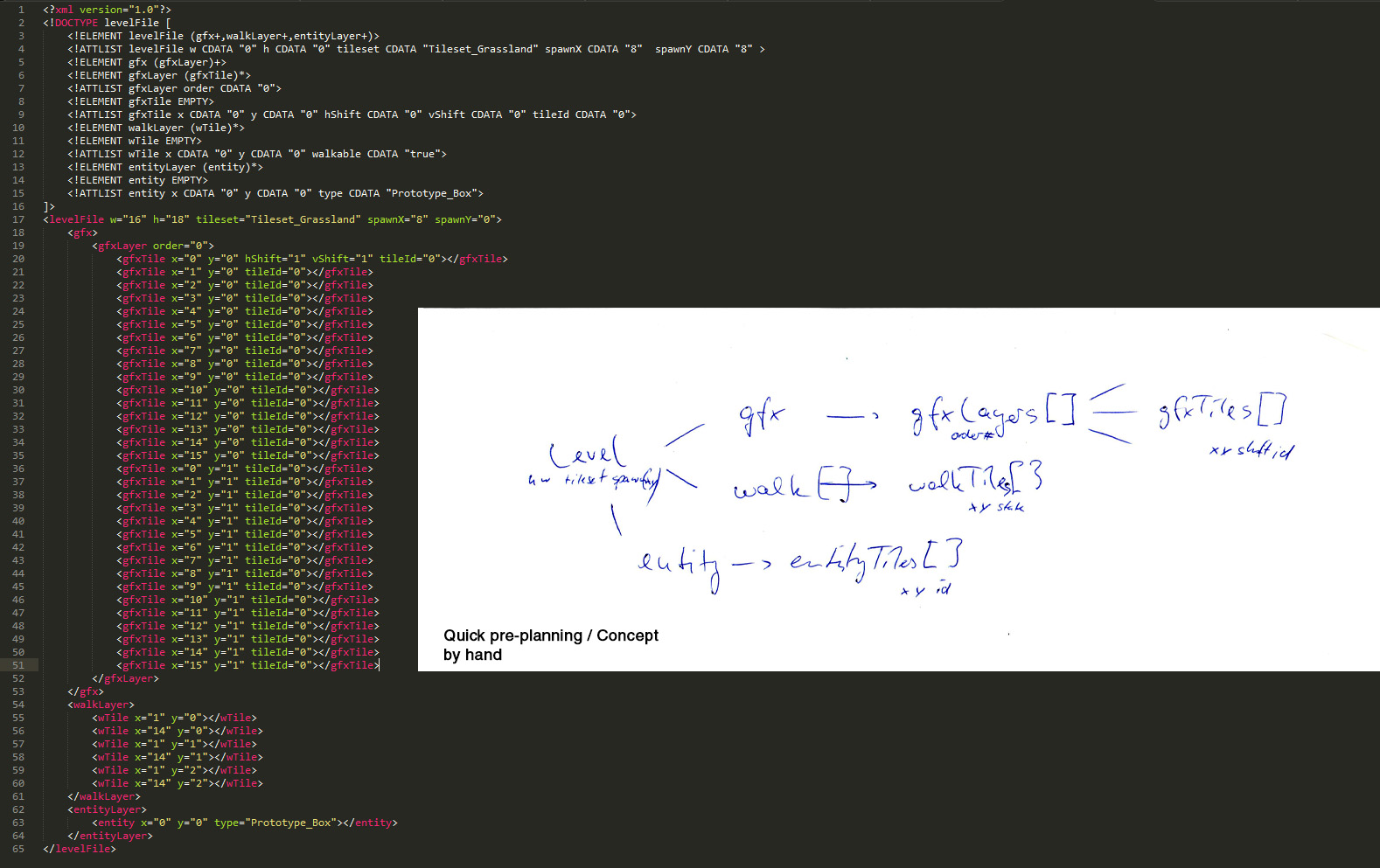Click line number 17 in the gutter
1380x868 pixels.
18,219
